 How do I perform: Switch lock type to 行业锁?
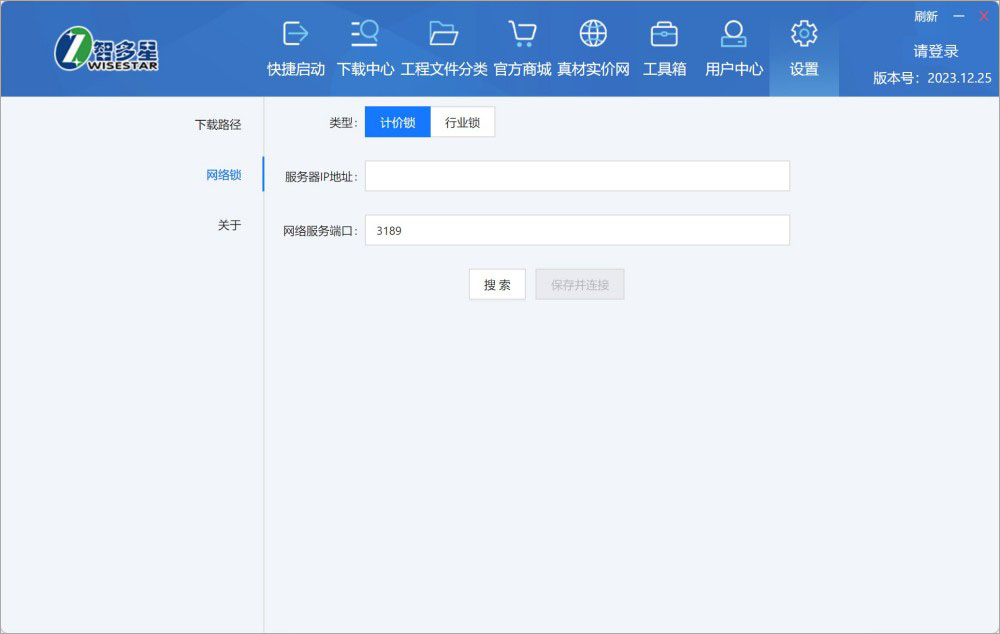coord(462,123)
